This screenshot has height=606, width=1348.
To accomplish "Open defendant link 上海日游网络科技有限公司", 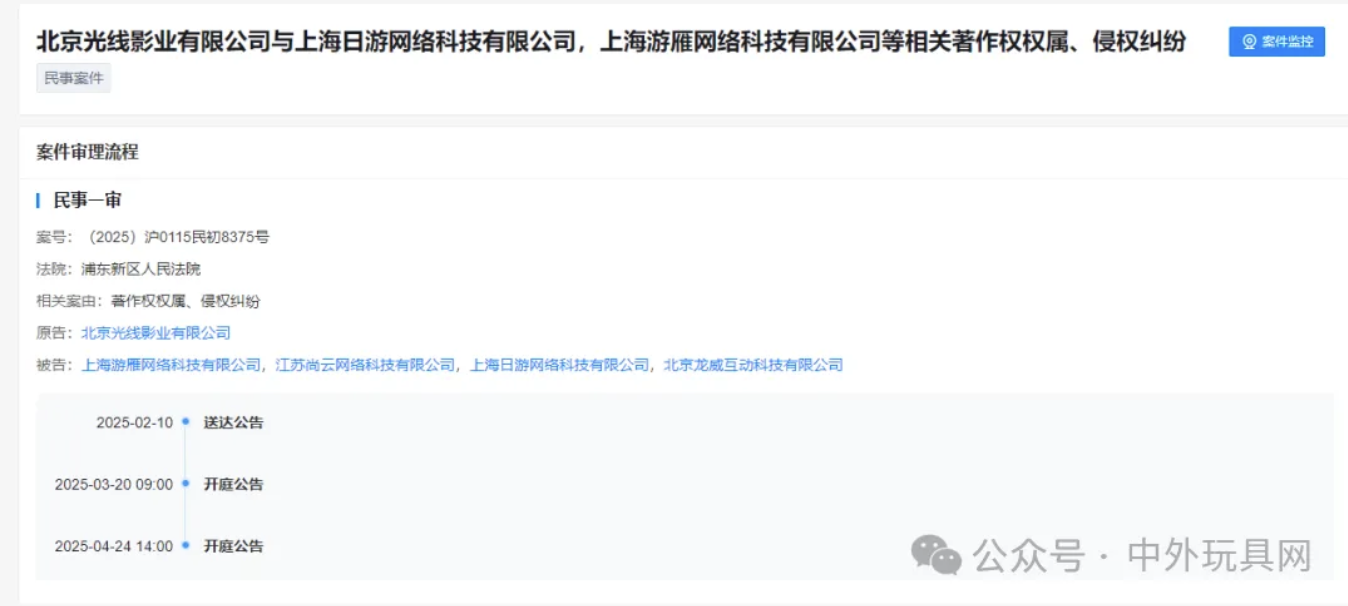I will point(560,365).
